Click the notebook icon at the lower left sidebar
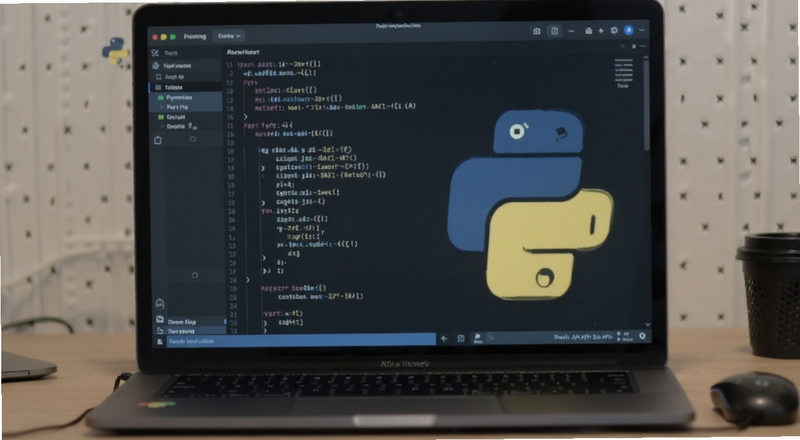Image resolution: width=800 pixels, height=440 pixels. [160, 304]
